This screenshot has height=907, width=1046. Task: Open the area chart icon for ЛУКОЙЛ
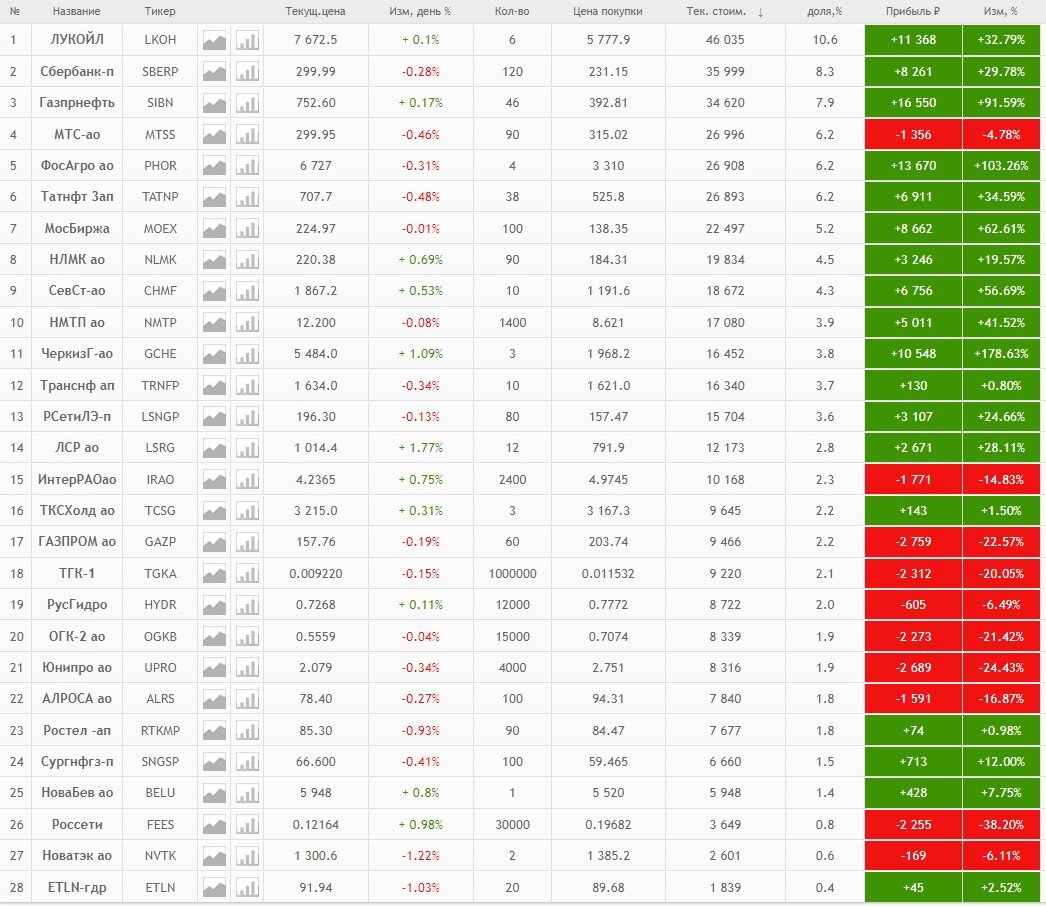[214, 40]
